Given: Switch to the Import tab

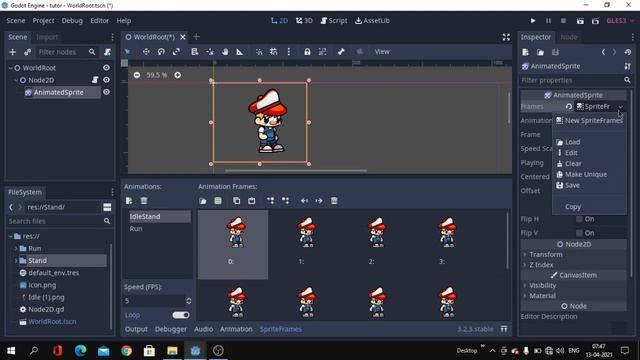Looking at the screenshot, I should [47, 37].
